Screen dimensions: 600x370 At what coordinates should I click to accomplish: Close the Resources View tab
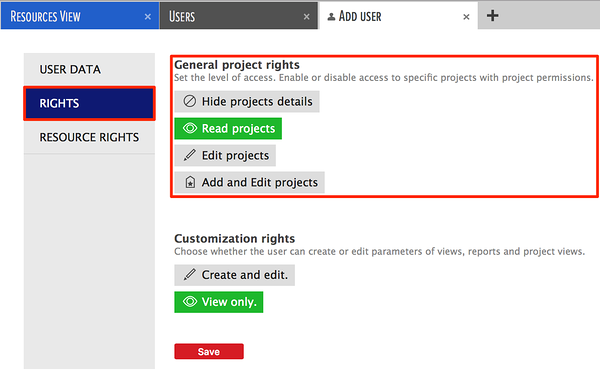click(148, 17)
